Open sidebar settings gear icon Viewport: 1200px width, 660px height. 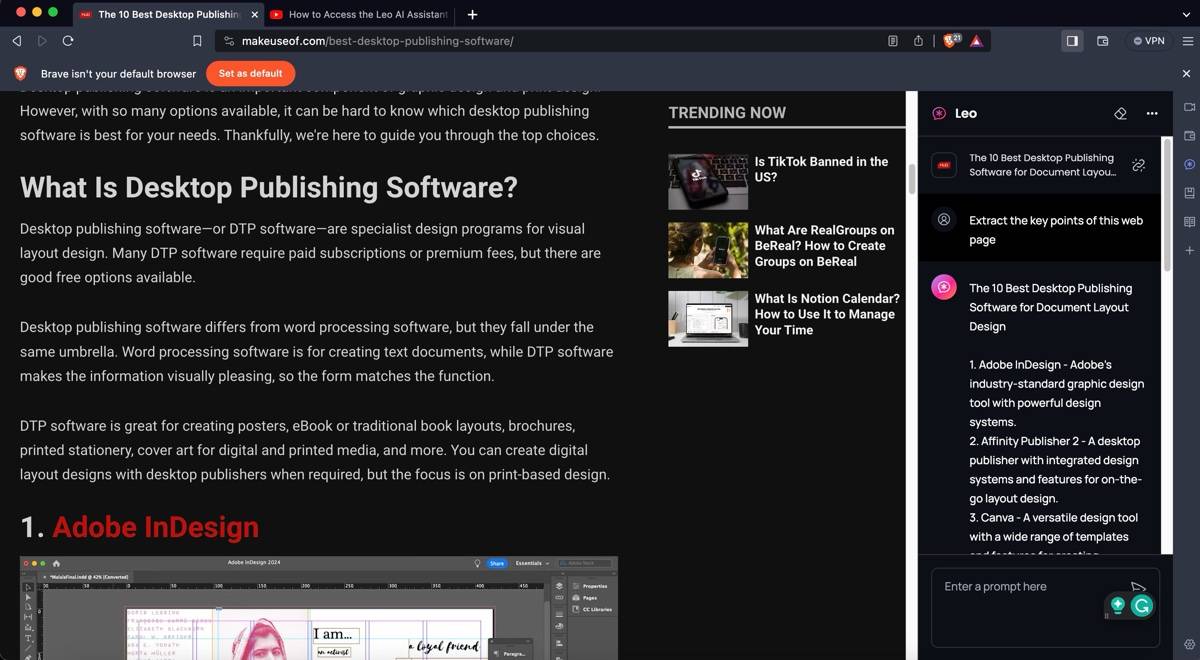1189,644
